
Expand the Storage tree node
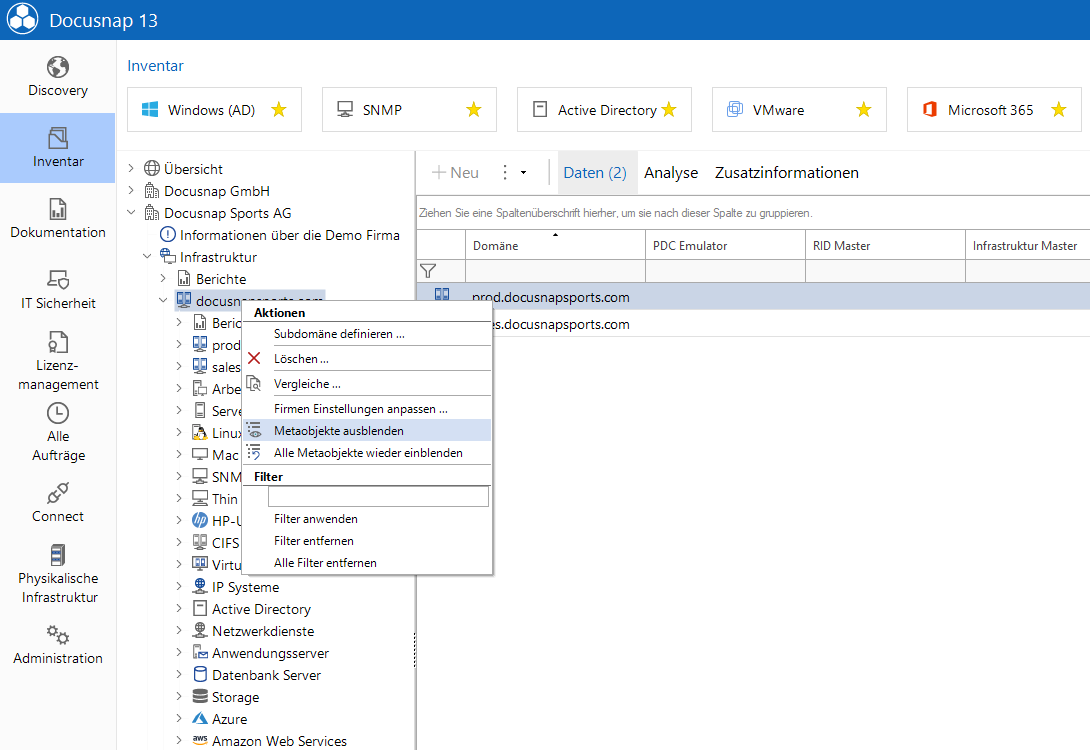pyautogui.click(x=179, y=696)
